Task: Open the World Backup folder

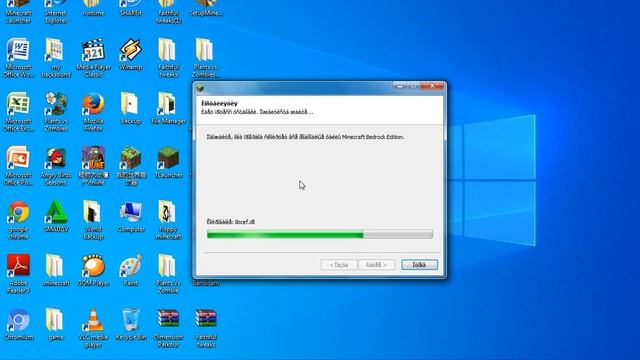Action: pyautogui.click(x=93, y=220)
